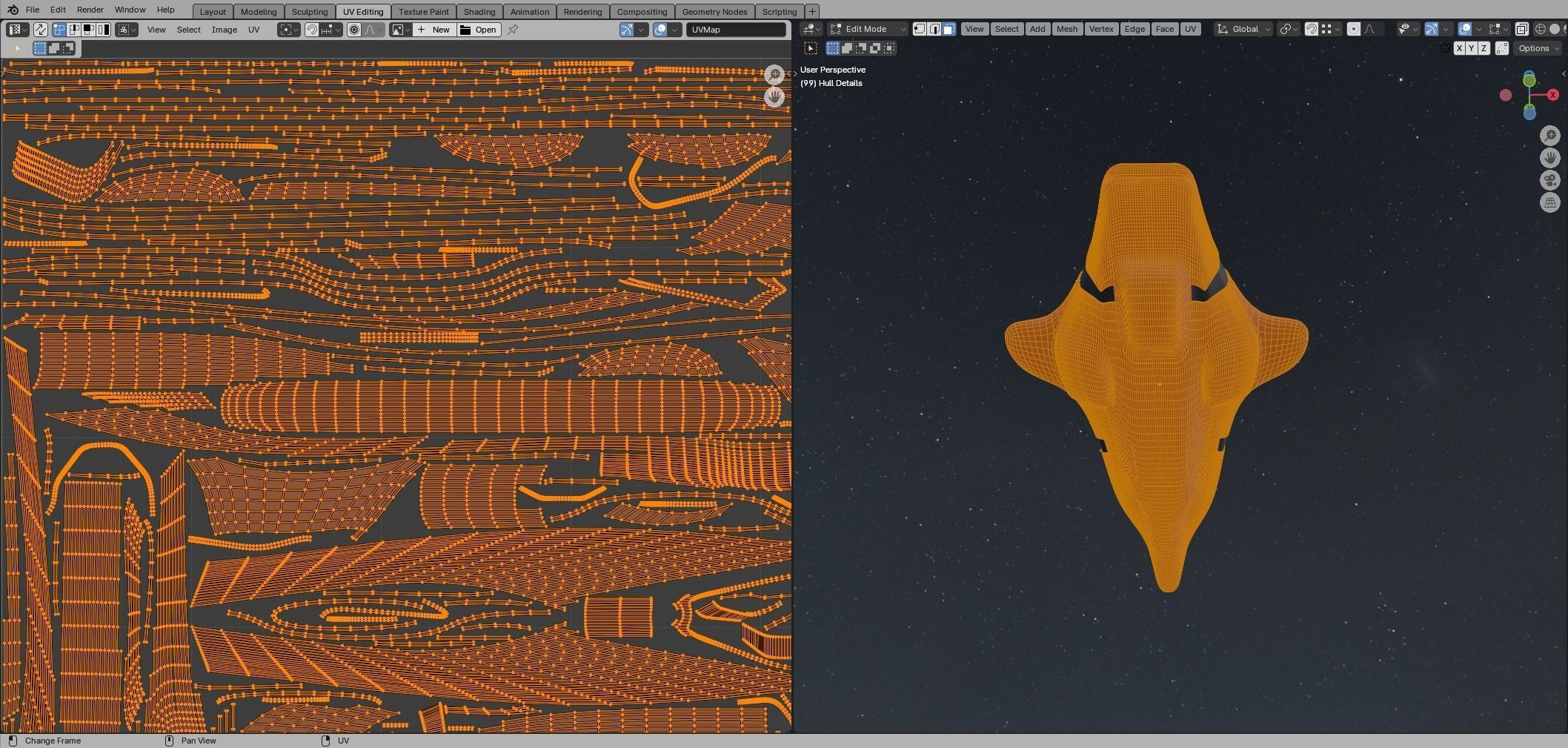
Task: Open the 3D viewport pivot point dropdown
Action: 1289,29
